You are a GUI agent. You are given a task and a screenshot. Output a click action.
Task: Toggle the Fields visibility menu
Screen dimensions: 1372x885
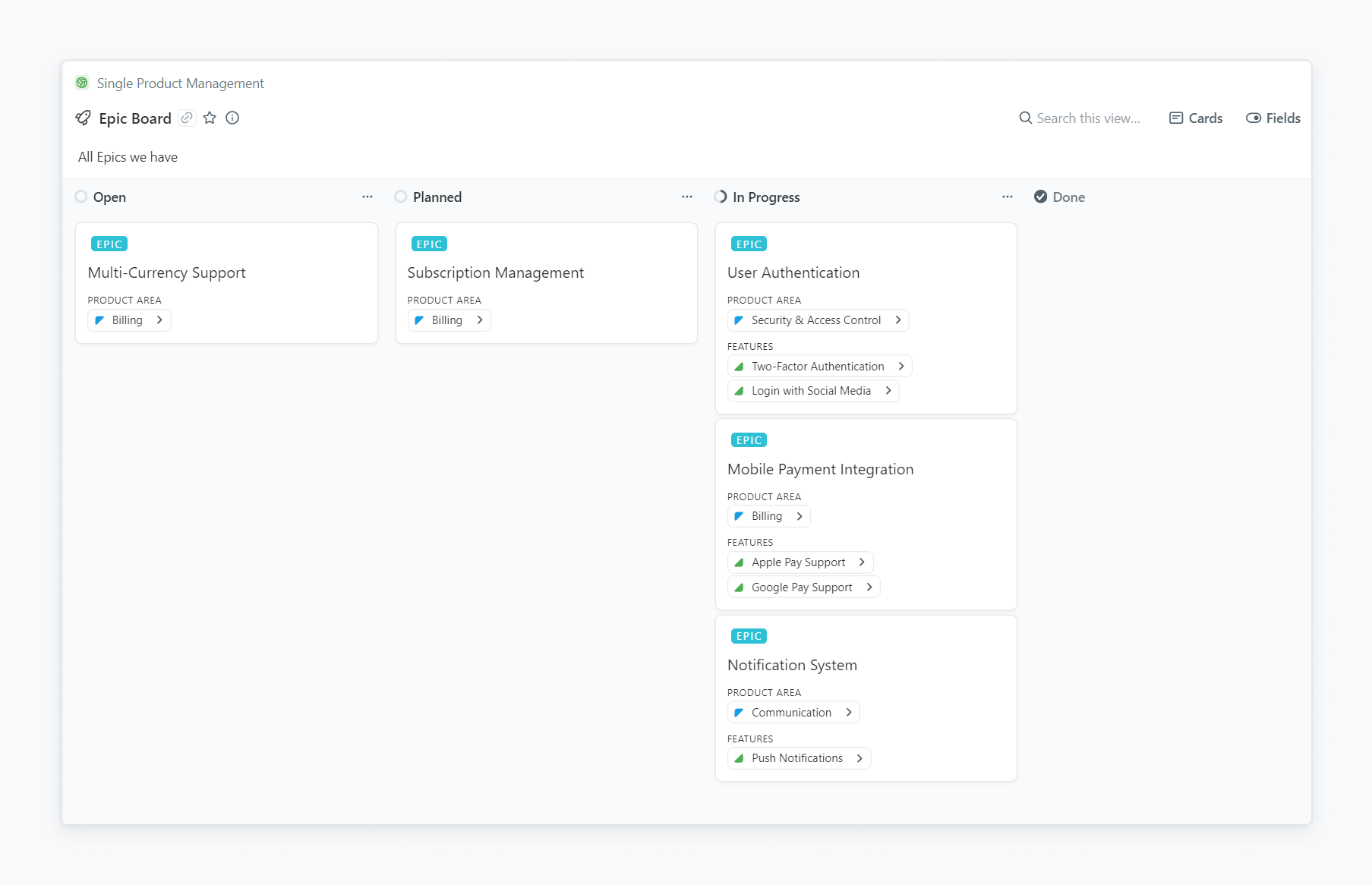pyautogui.click(x=1273, y=118)
